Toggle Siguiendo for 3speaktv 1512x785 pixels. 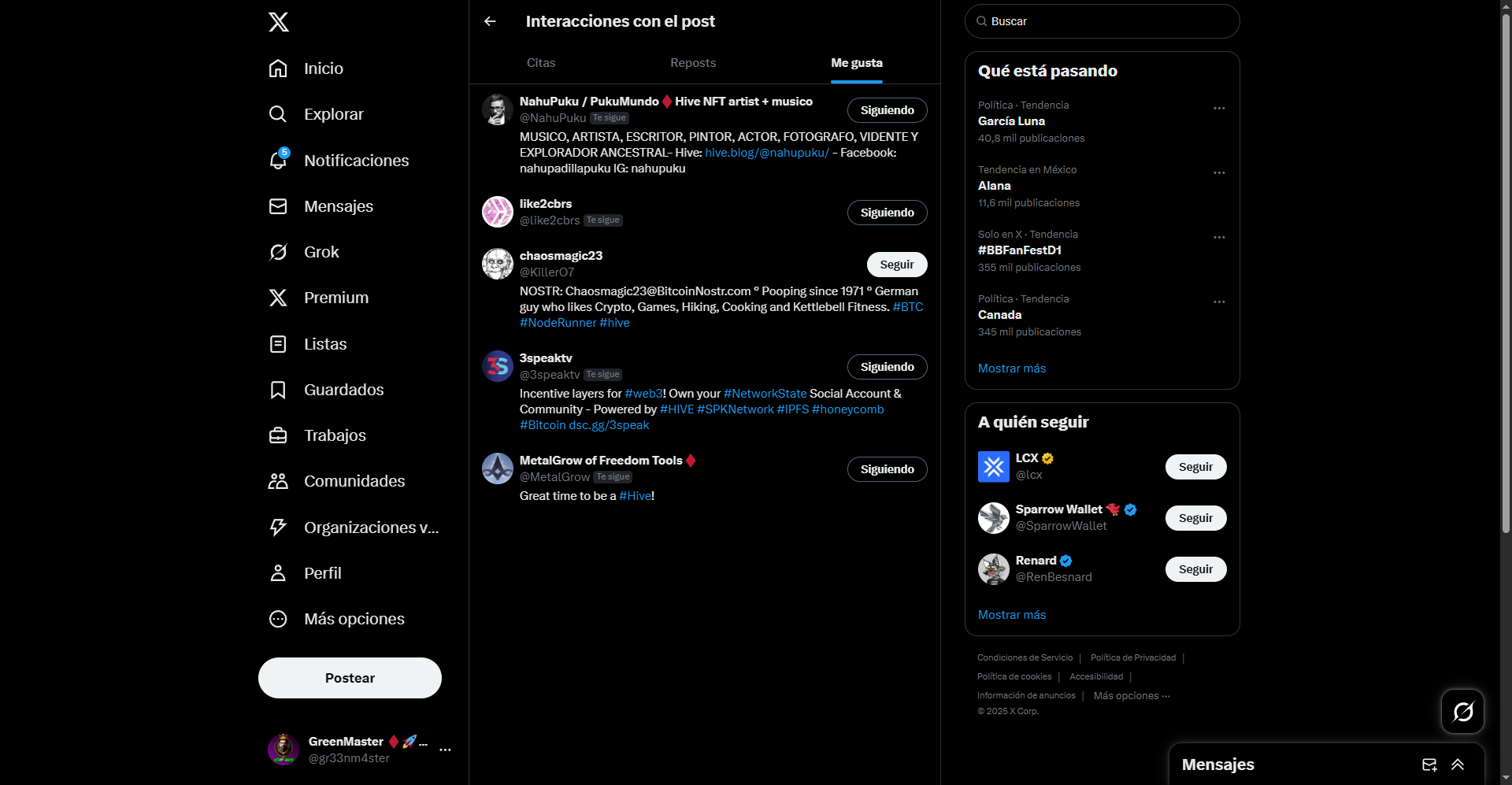click(x=887, y=367)
